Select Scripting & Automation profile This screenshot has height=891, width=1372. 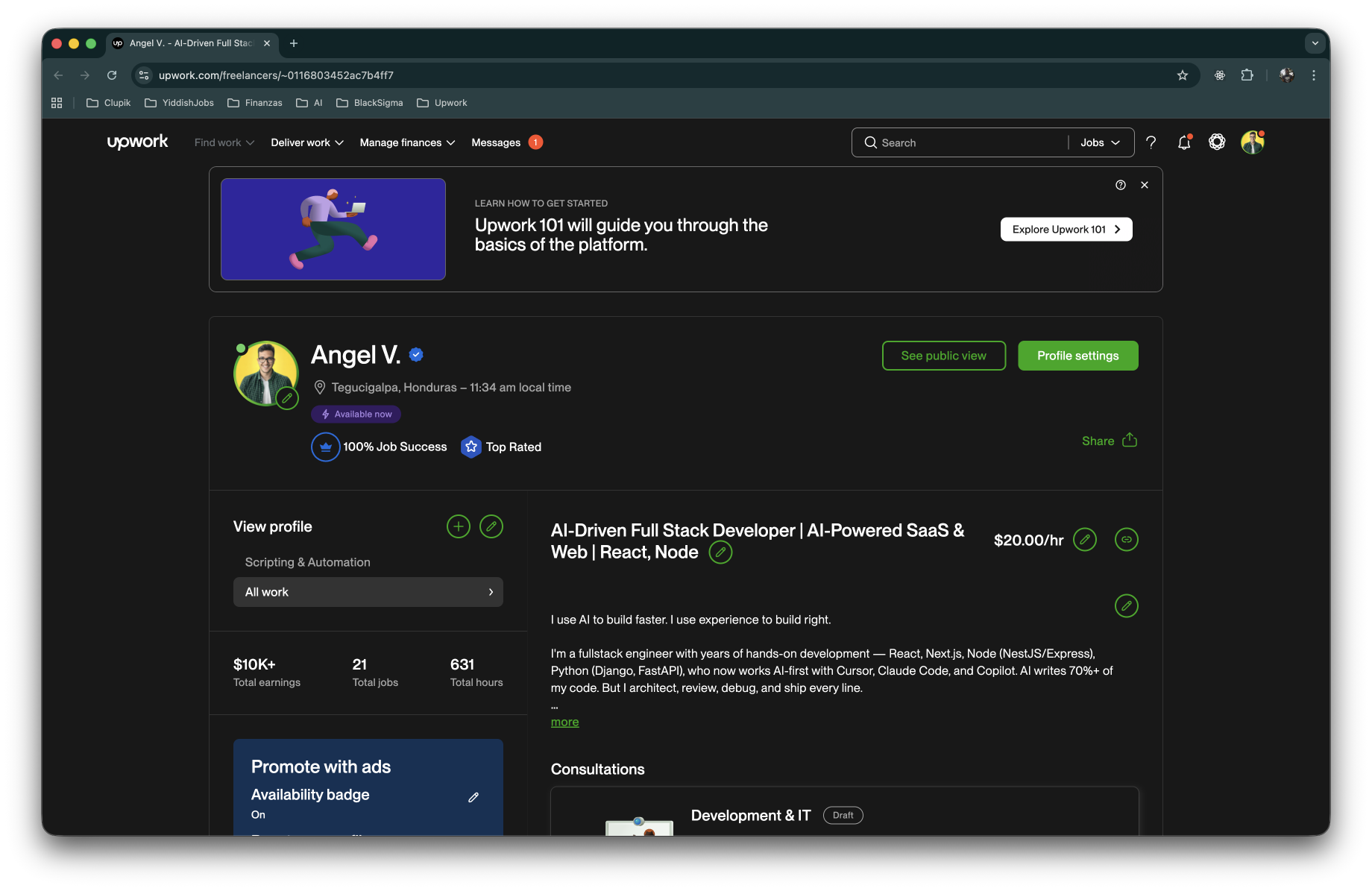point(307,562)
